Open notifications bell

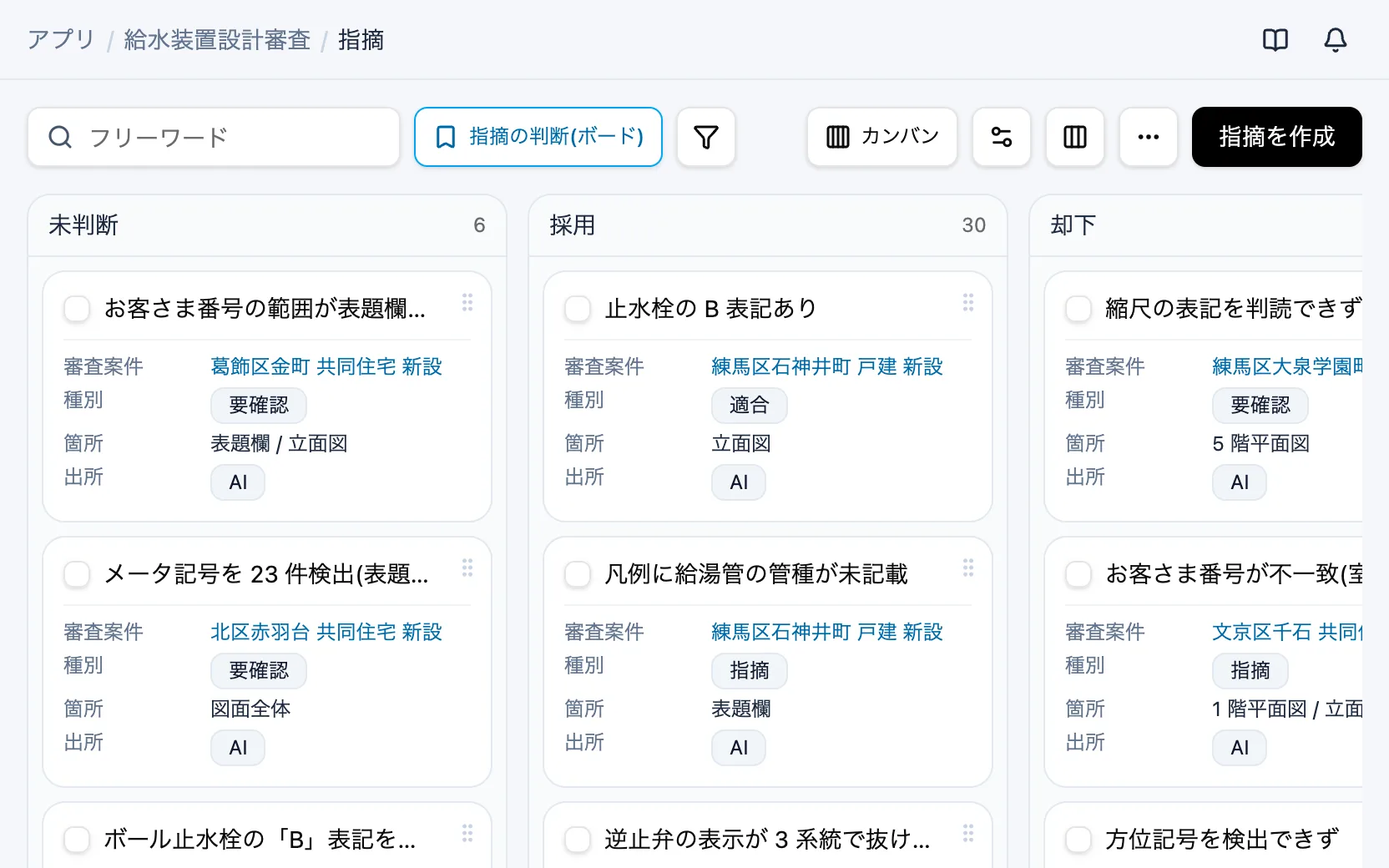click(1336, 39)
